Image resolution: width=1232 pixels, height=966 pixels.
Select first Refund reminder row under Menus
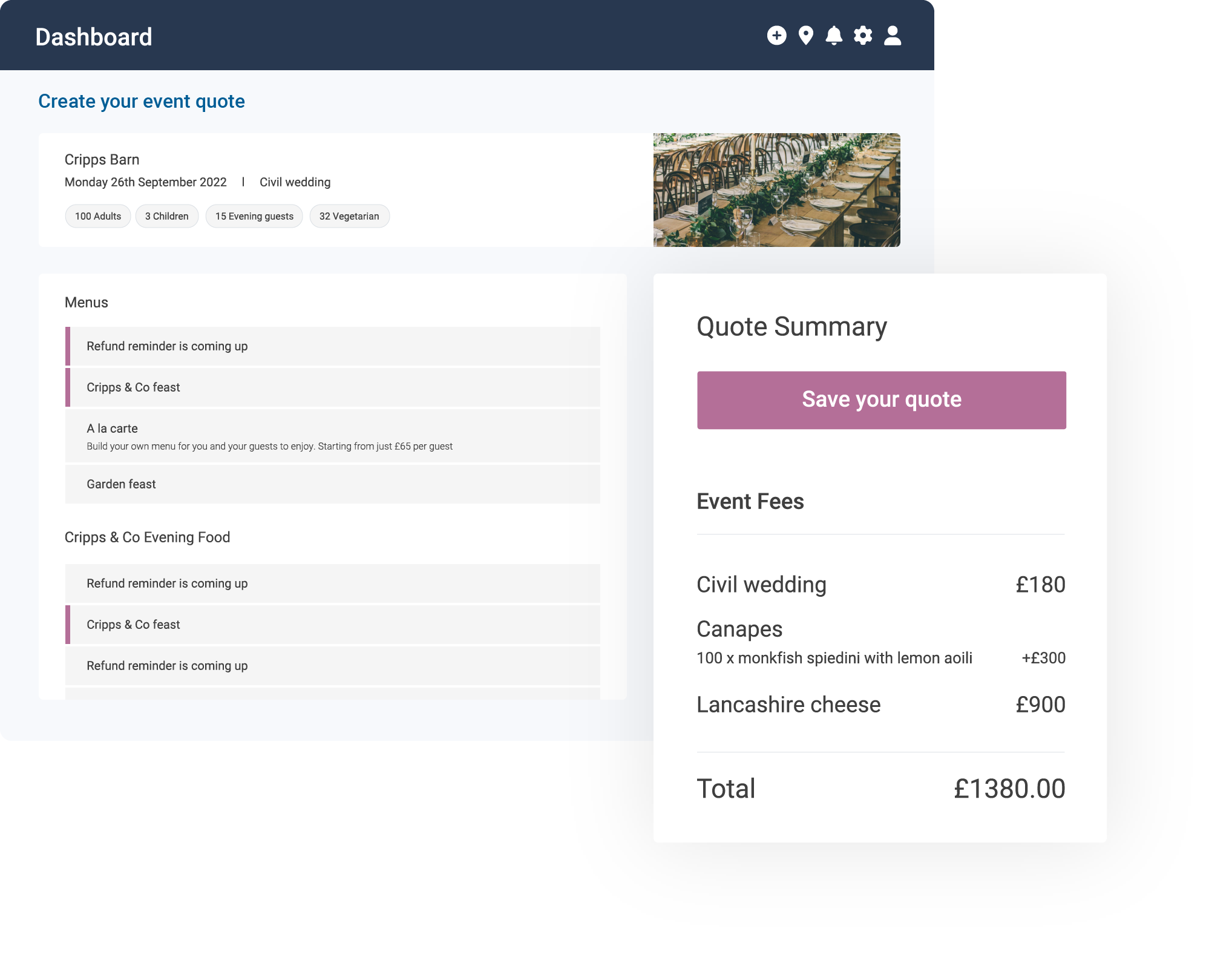point(333,346)
